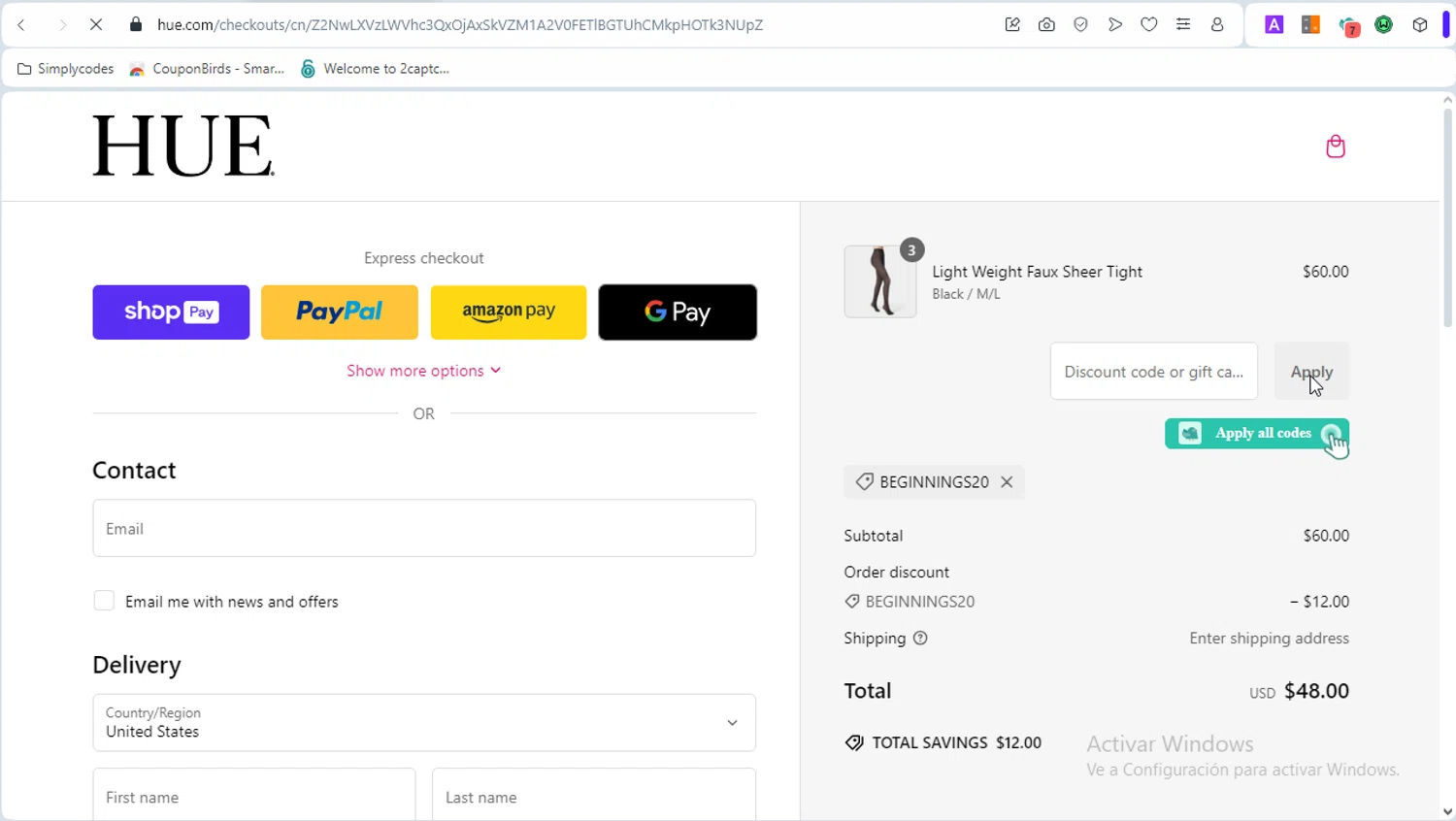Pay with Google Pay button
This screenshot has height=821, width=1456.
click(x=678, y=312)
